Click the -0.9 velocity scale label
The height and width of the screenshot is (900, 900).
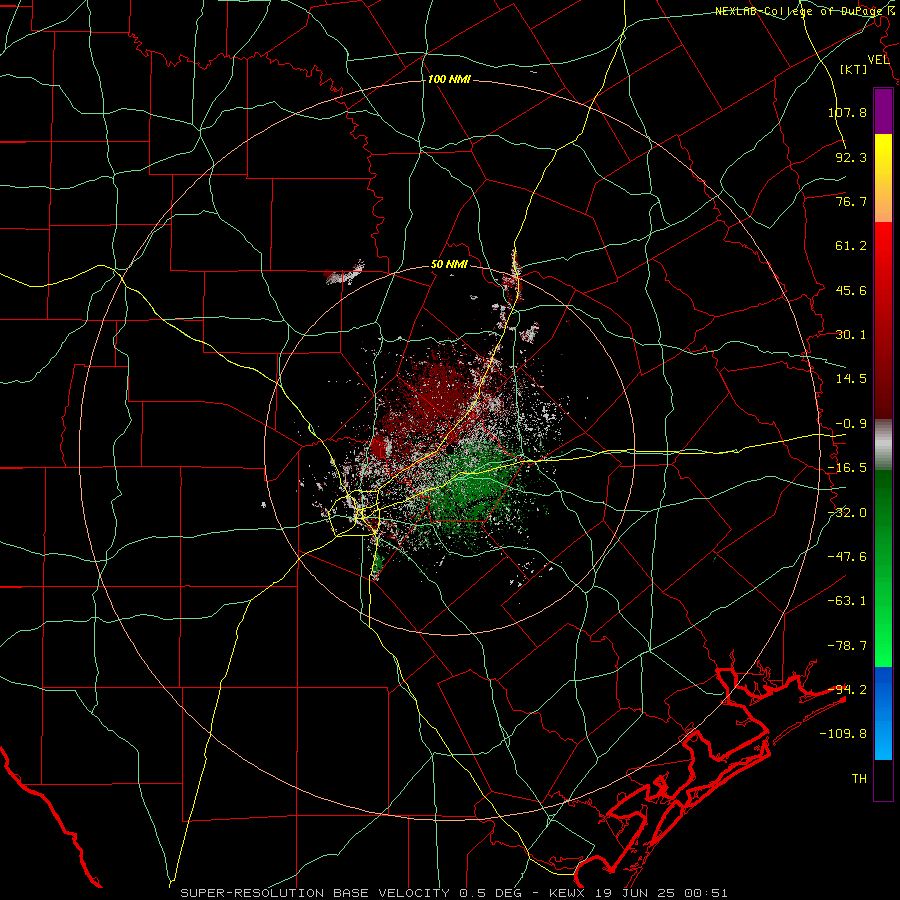(851, 424)
